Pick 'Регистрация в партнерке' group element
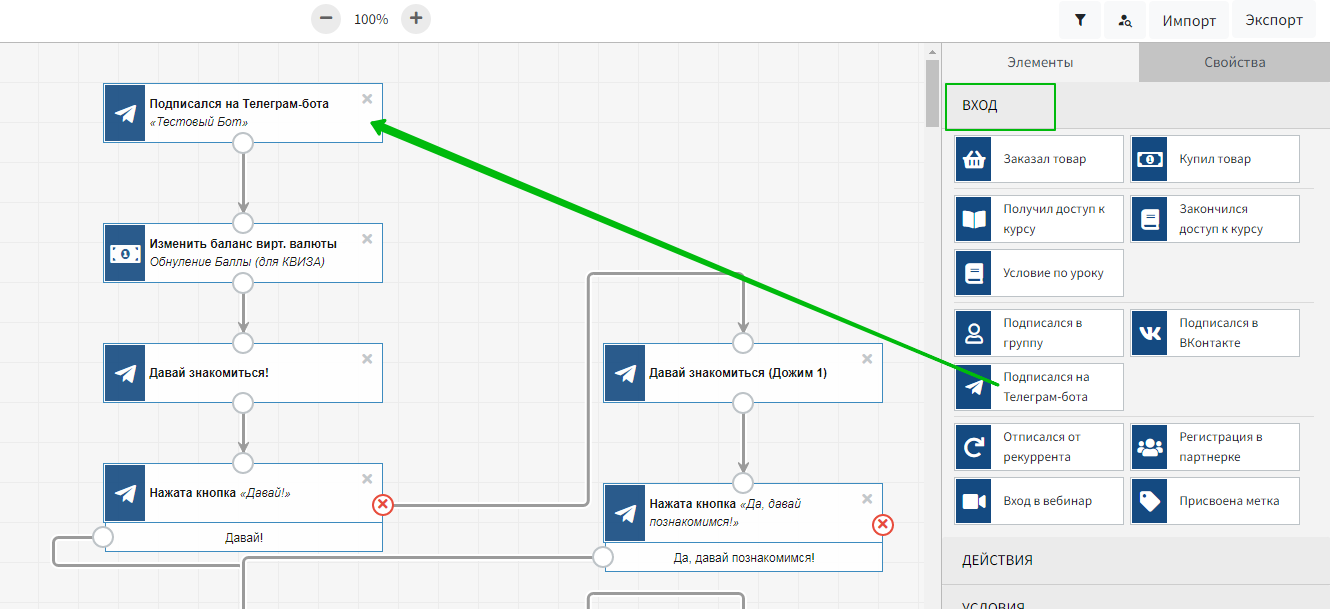 [1214, 447]
